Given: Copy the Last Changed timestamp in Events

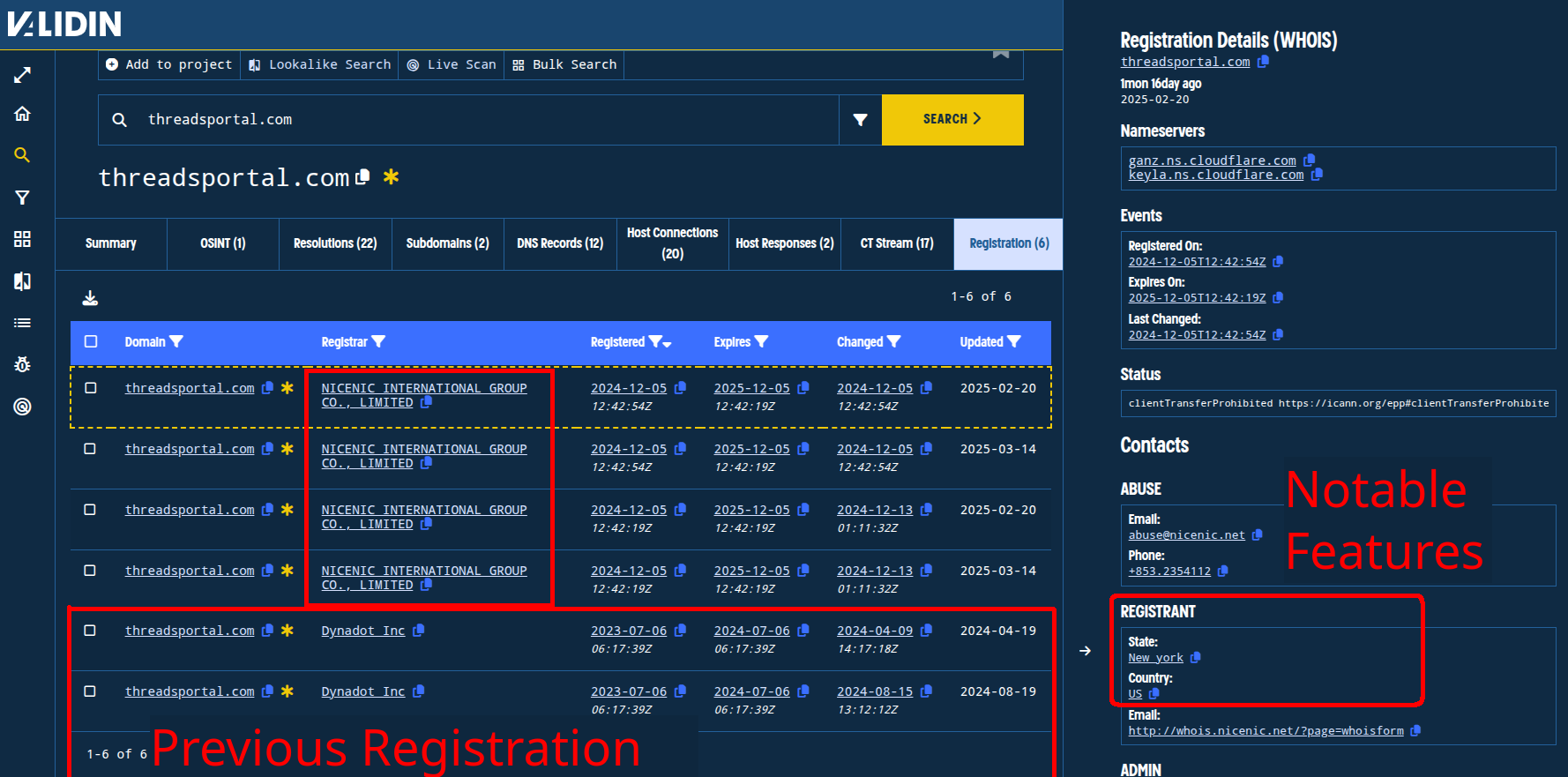Looking at the screenshot, I should point(1278,334).
